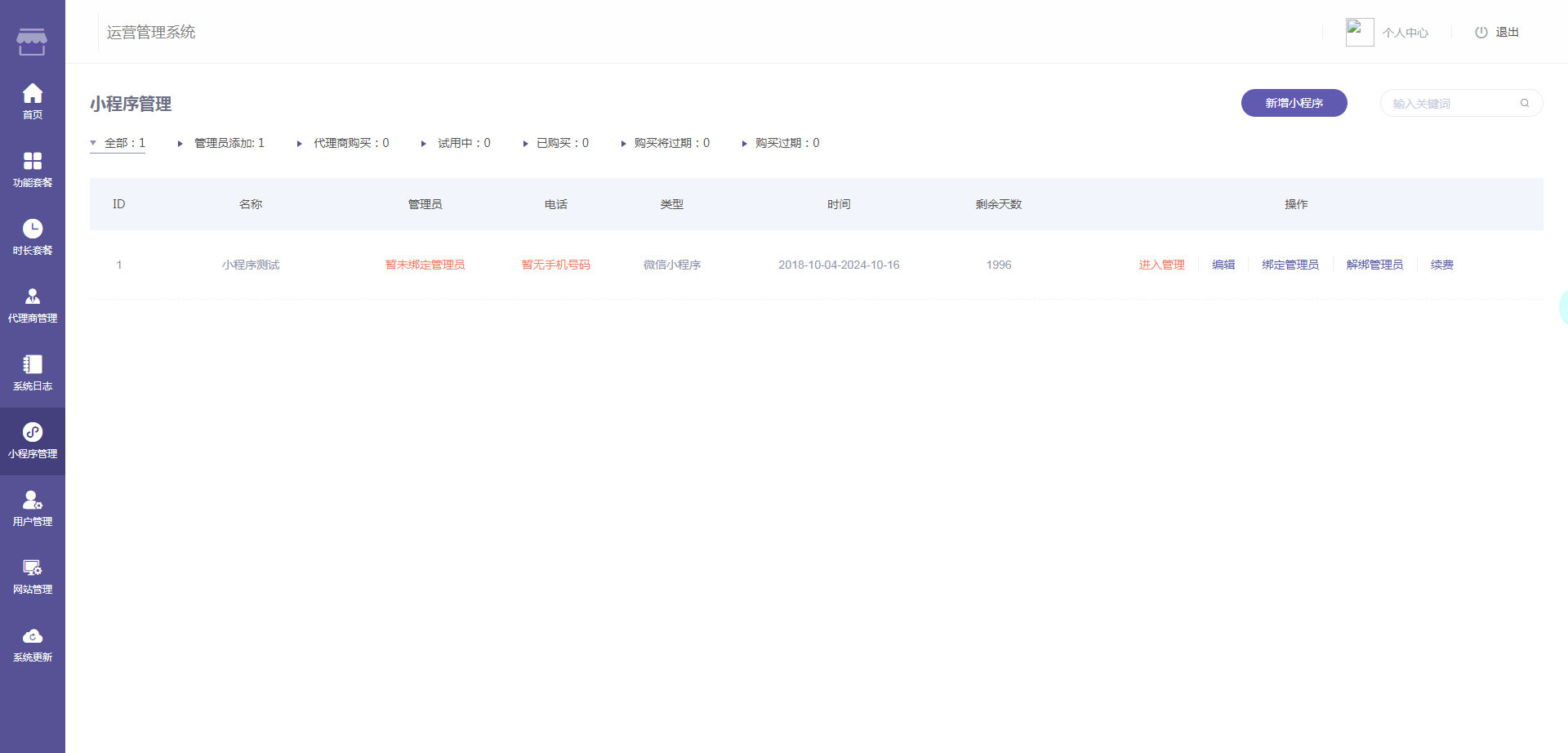Click the store logo icon in sidebar
Image resolution: width=1568 pixels, height=753 pixels.
[x=32, y=42]
